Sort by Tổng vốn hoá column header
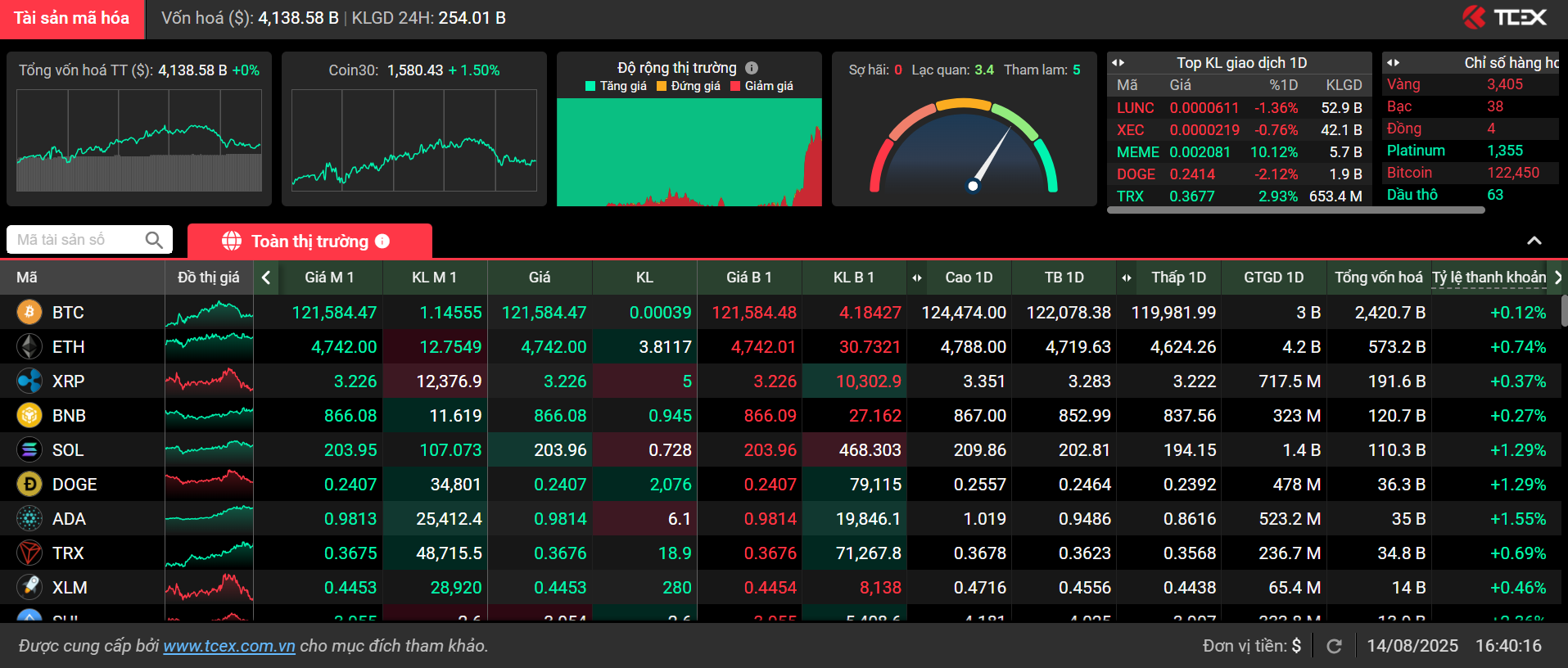 [x=1378, y=278]
